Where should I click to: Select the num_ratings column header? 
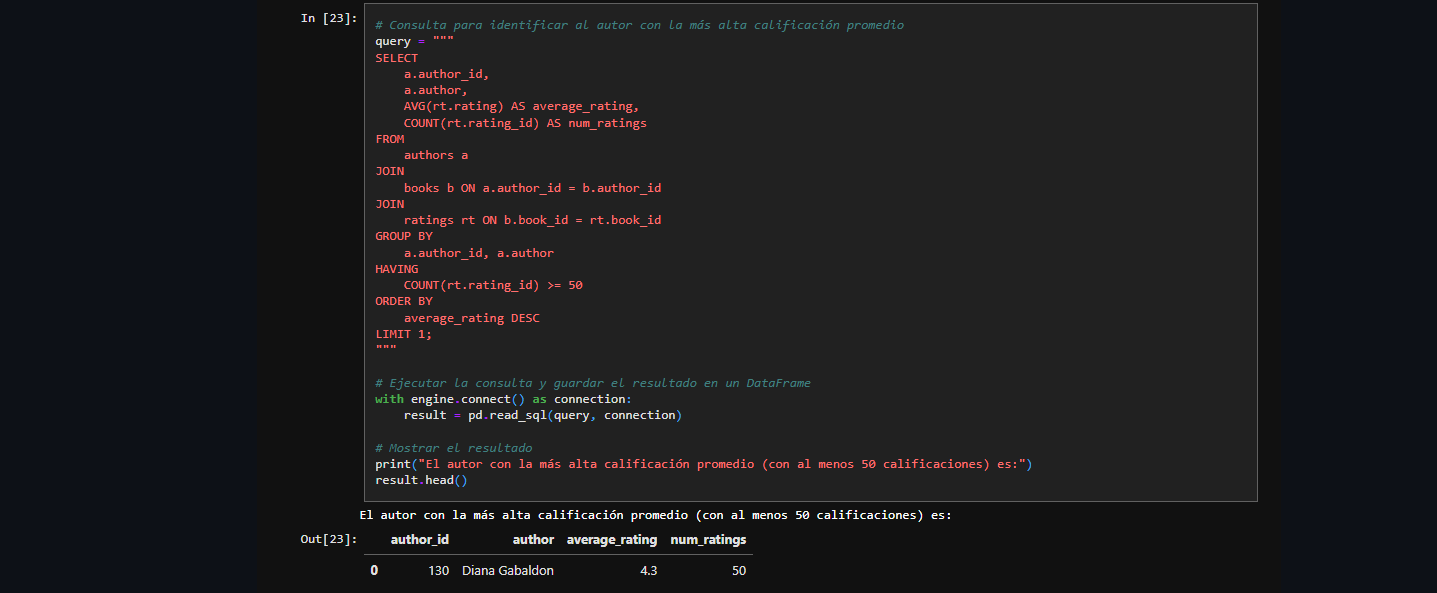708,539
